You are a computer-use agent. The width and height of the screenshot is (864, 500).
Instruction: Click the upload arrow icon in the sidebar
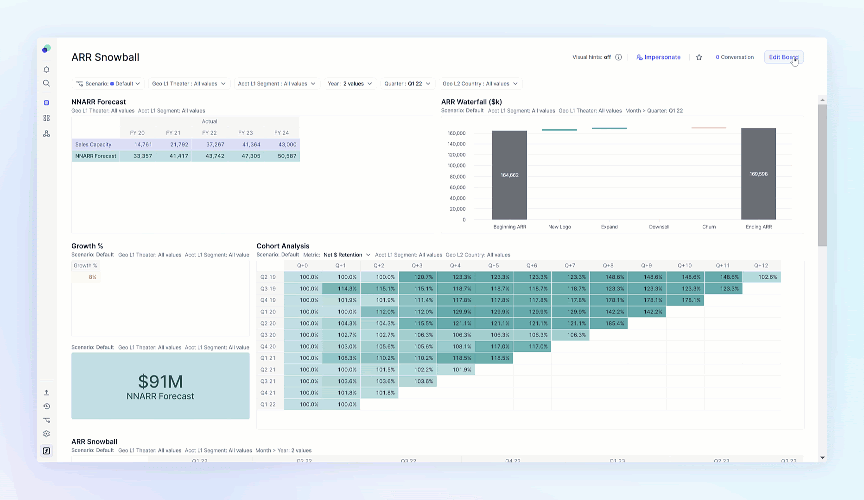coord(46,393)
